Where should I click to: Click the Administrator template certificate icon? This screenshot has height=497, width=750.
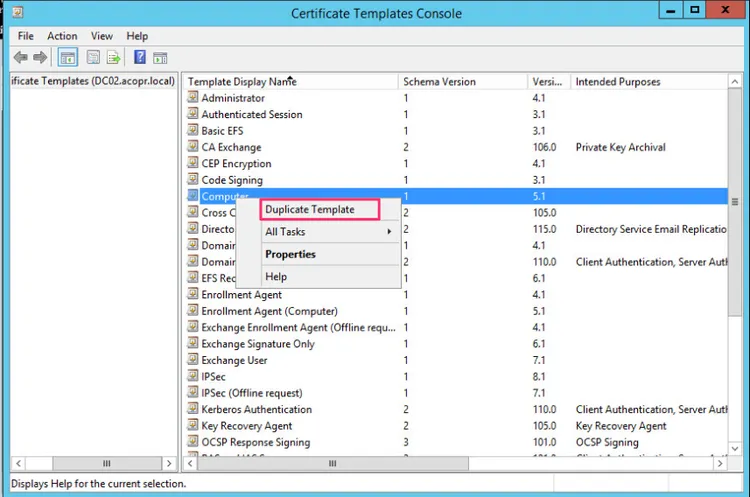(193, 98)
